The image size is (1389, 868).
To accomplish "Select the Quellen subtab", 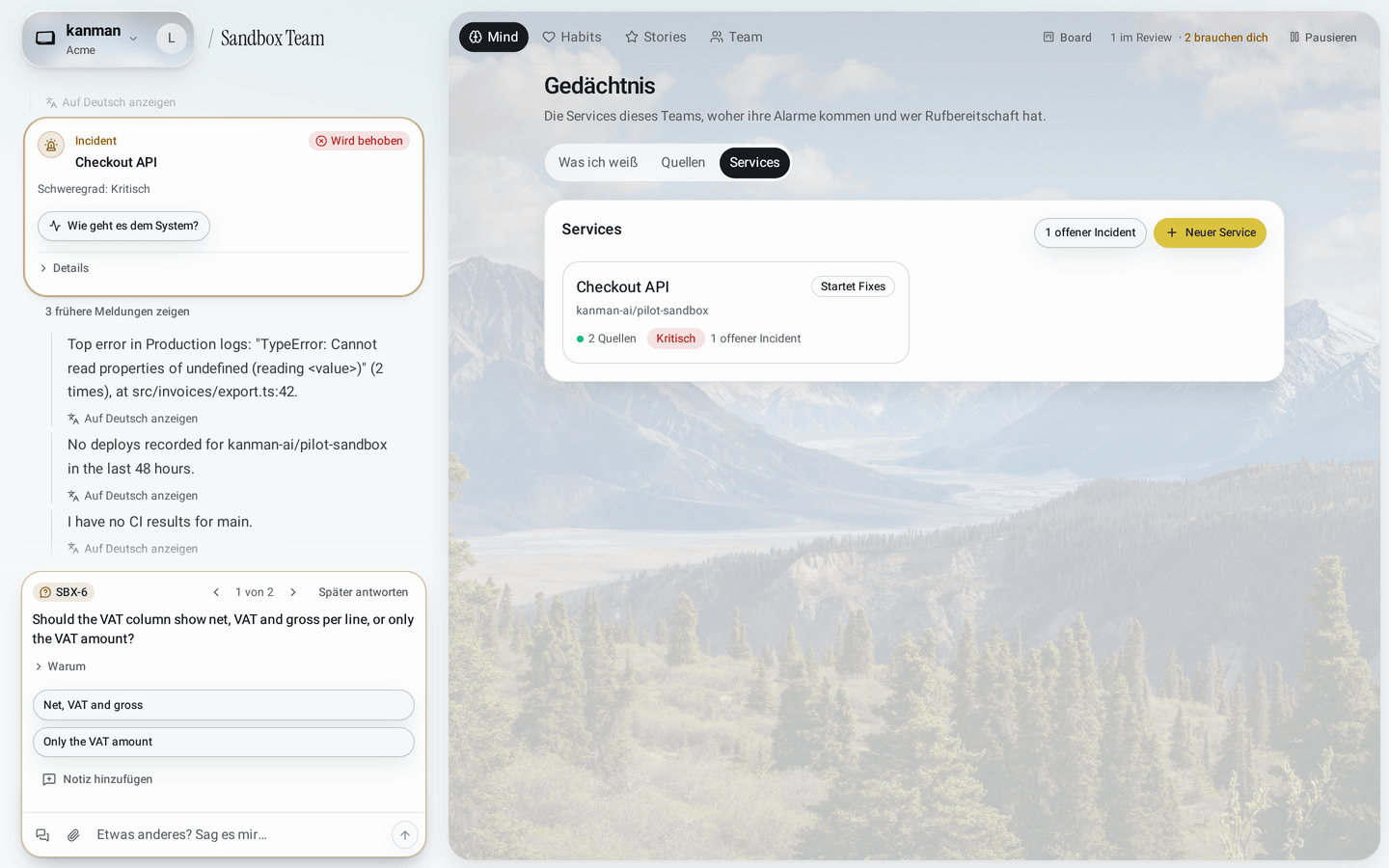I will [683, 162].
